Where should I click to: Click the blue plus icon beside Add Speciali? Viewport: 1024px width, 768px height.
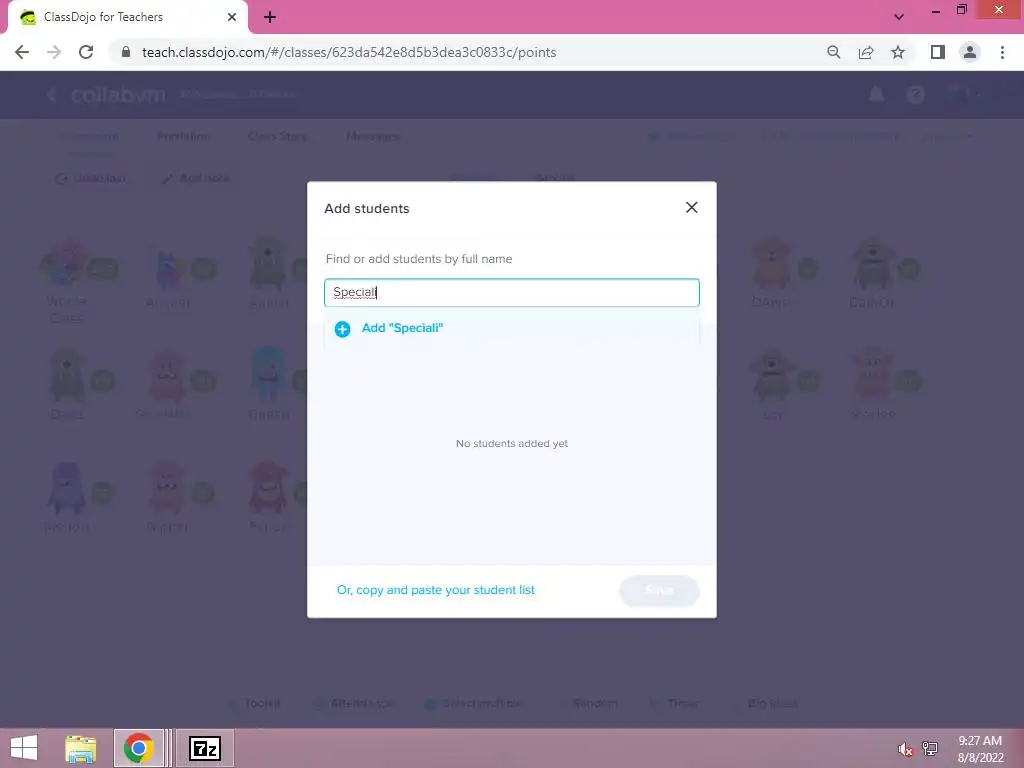click(x=342, y=329)
